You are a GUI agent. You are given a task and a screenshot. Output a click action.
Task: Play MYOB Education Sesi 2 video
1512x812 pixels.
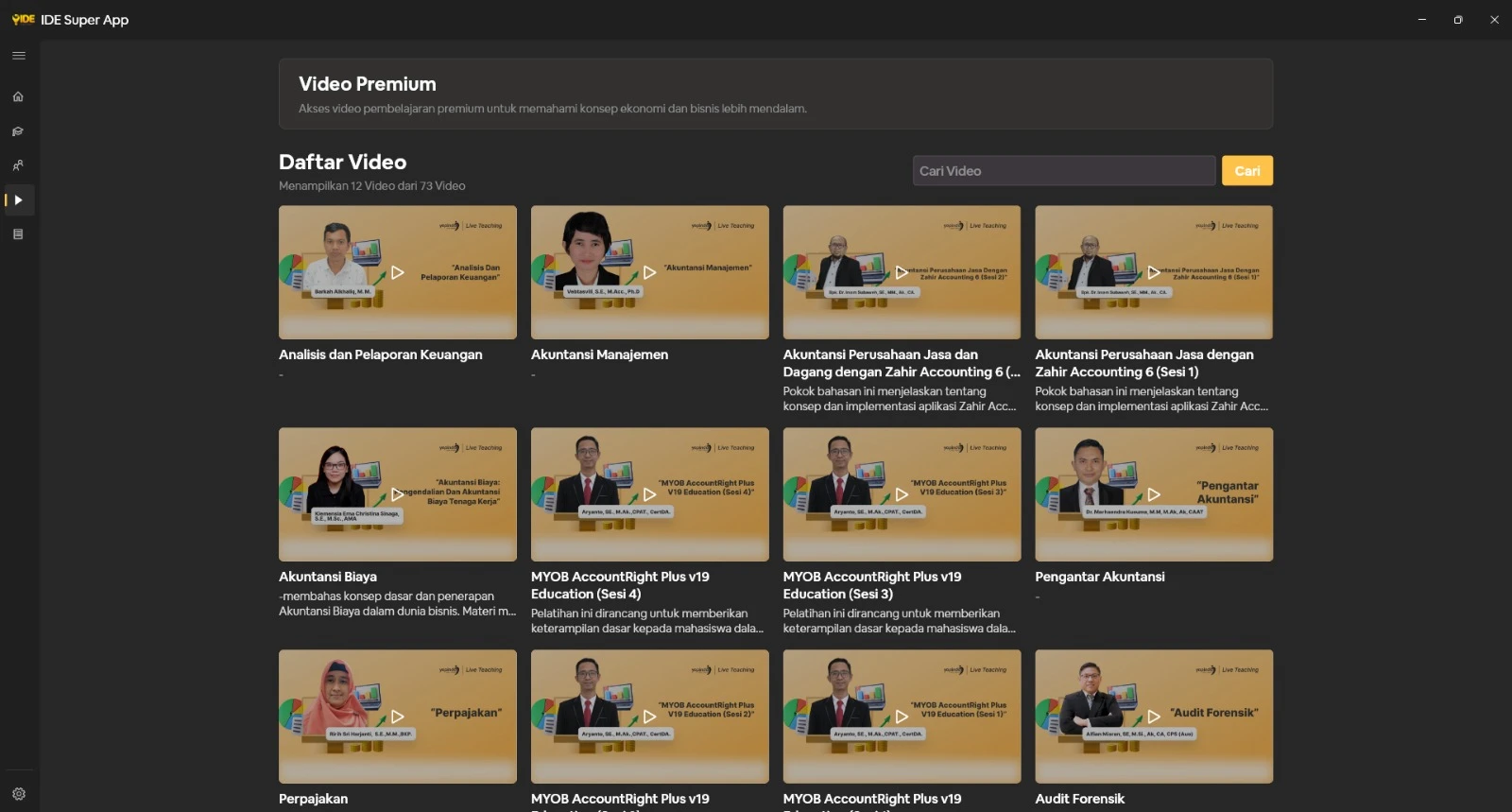pos(650,717)
